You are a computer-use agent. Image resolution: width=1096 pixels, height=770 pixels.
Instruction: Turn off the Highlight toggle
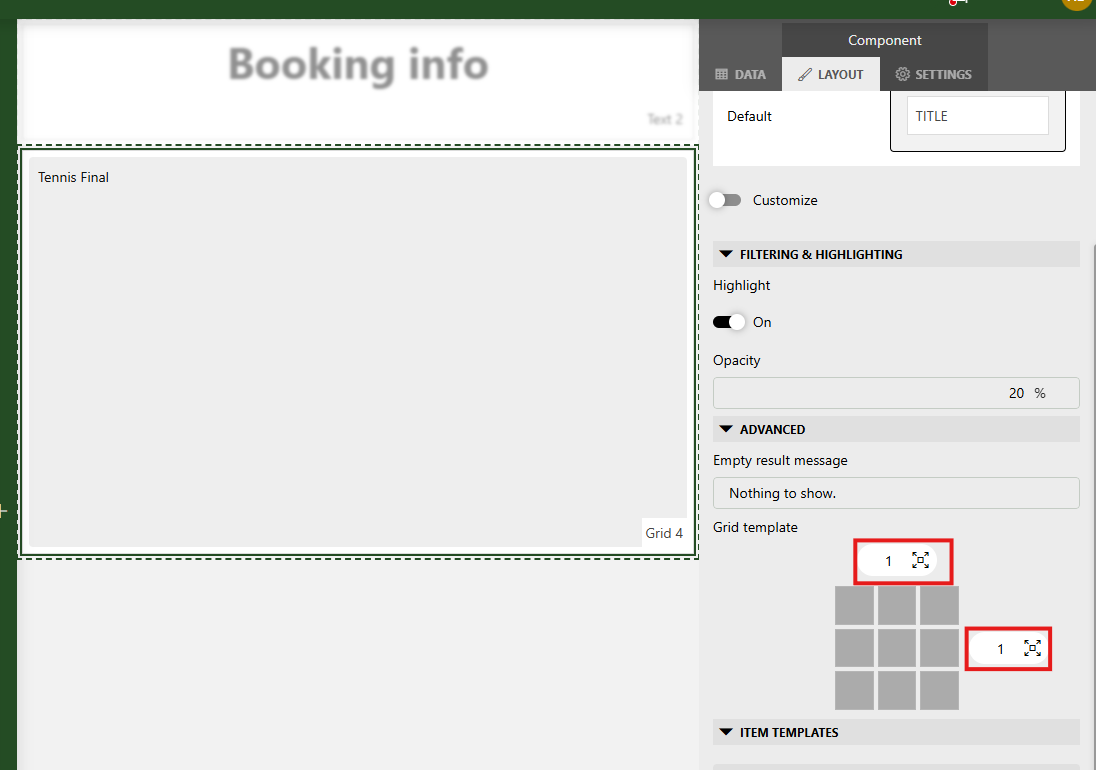(728, 321)
